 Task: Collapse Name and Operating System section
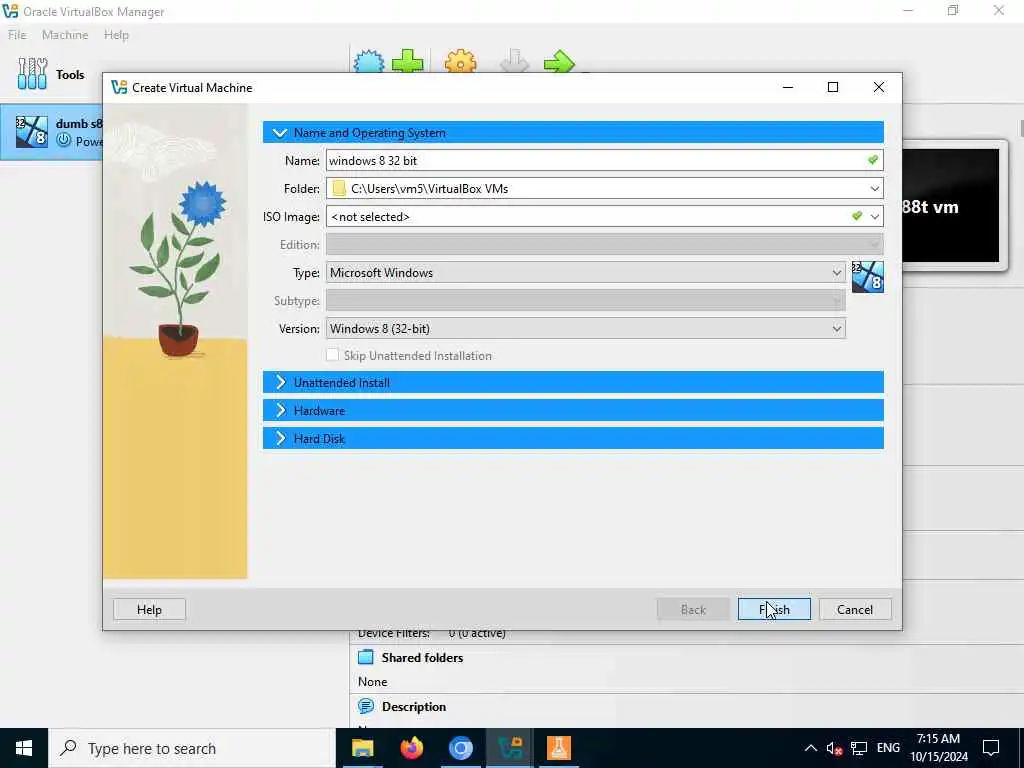point(573,133)
